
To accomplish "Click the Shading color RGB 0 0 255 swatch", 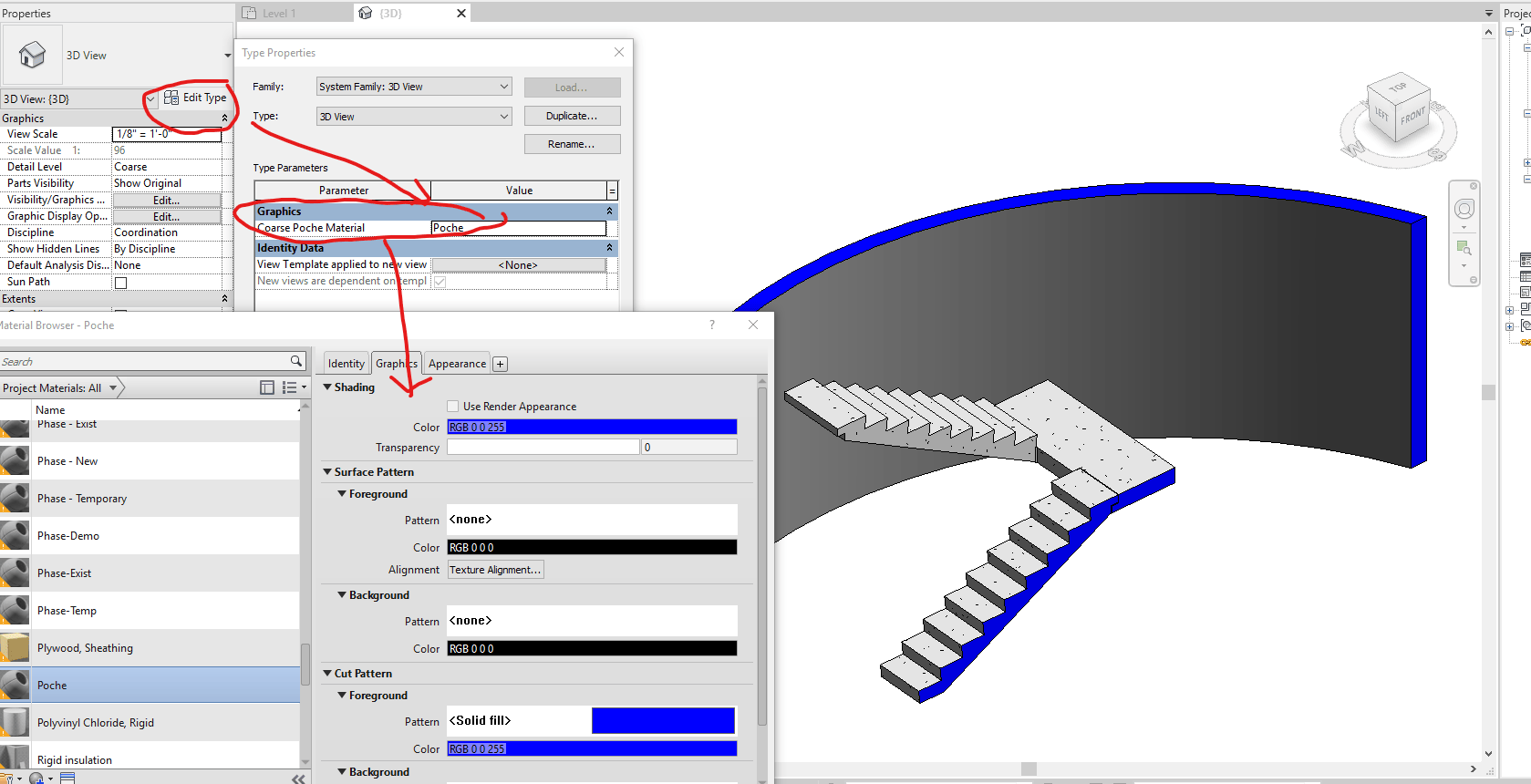I will click(x=592, y=427).
